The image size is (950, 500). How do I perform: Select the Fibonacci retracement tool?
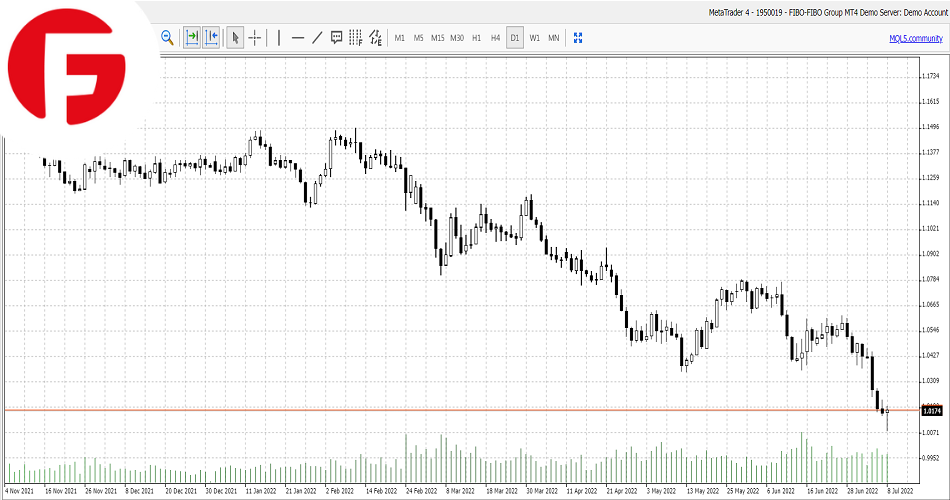coord(356,38)
